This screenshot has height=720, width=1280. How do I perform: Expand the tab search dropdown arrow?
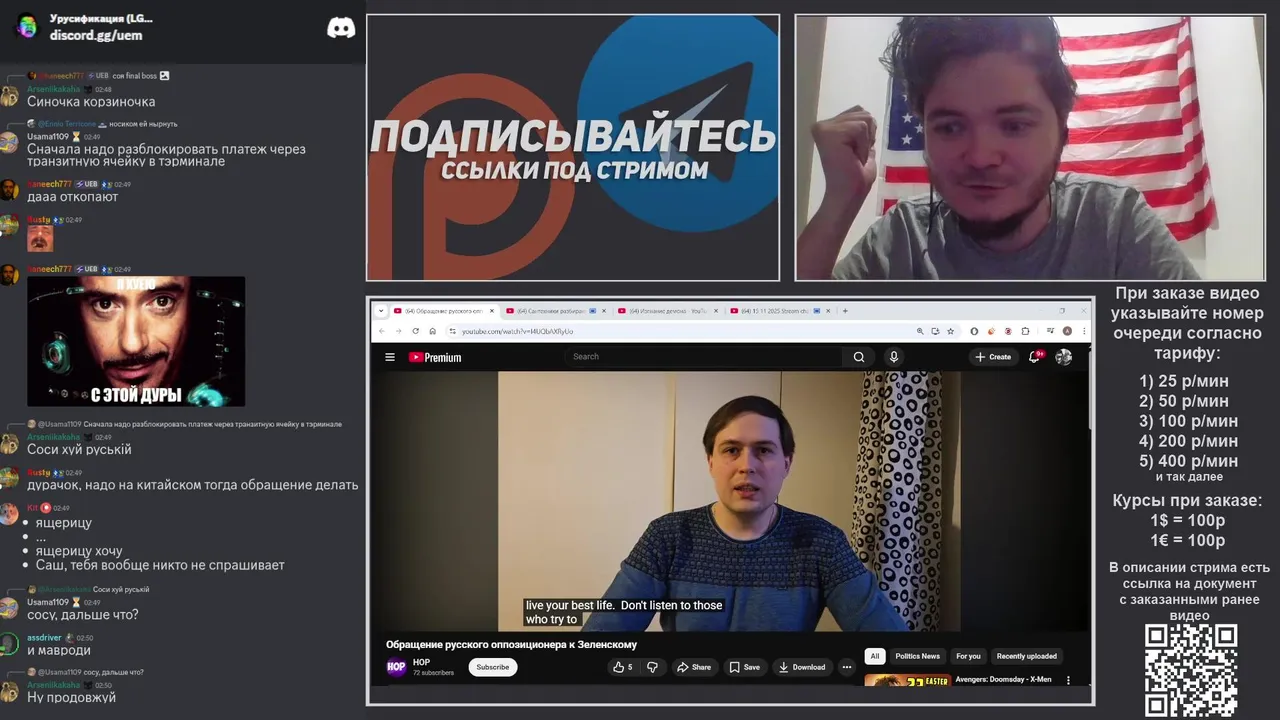pyautogui.click(x=381, y=311)
